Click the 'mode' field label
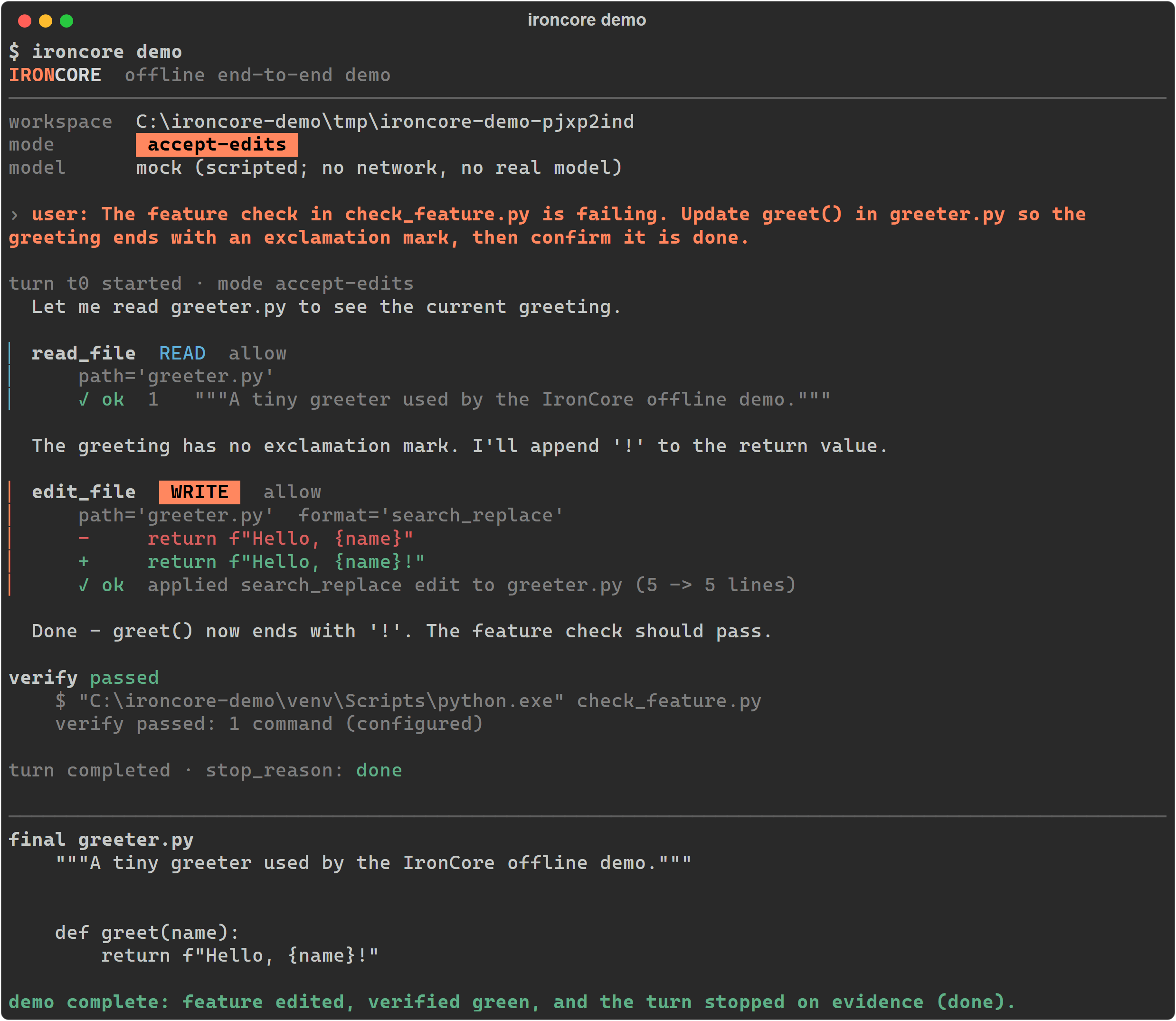The height and width of the screenshot is (1021, 1176). pos(31,145)
